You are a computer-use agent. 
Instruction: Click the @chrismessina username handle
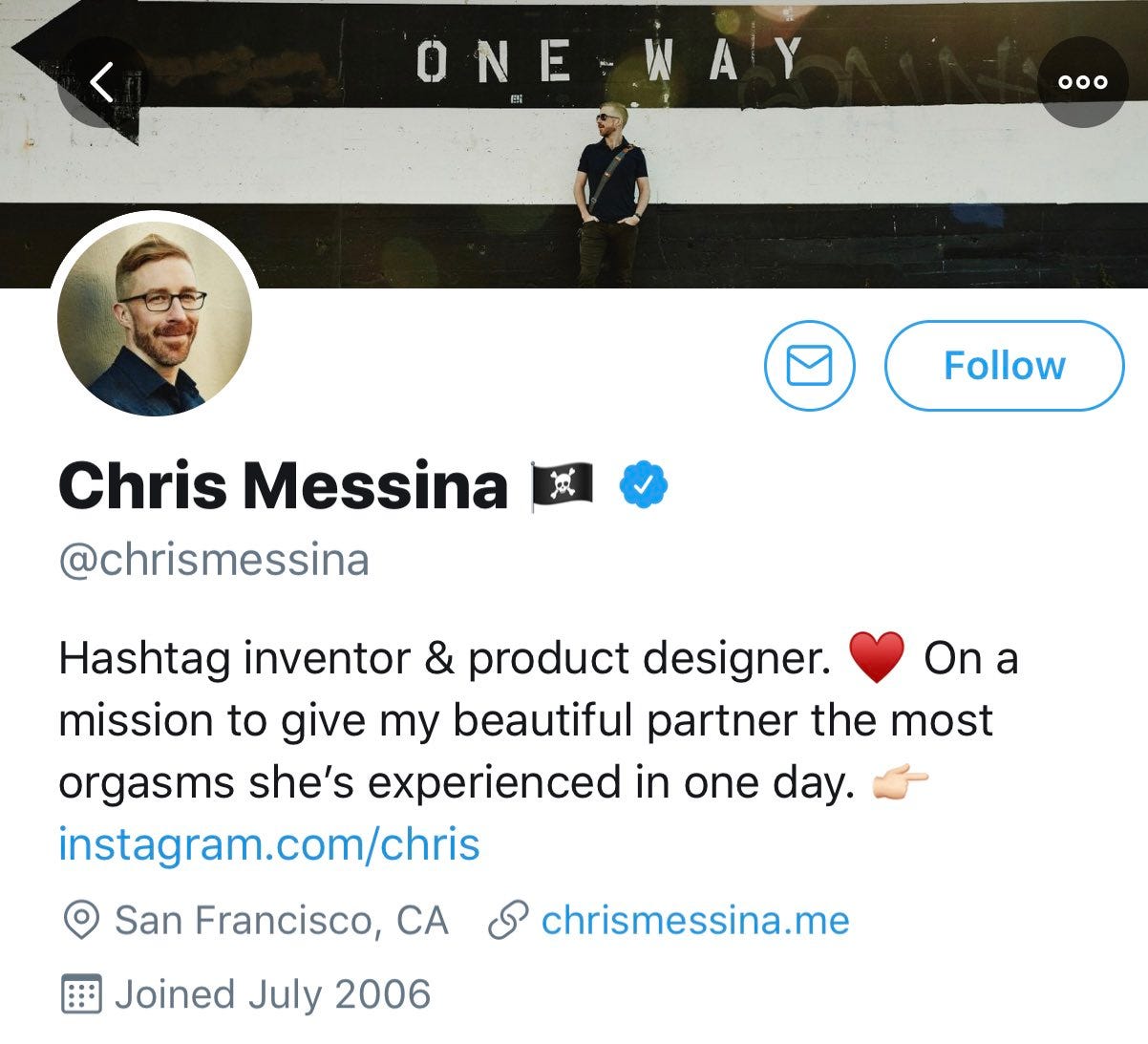click(x=215, y=559)
